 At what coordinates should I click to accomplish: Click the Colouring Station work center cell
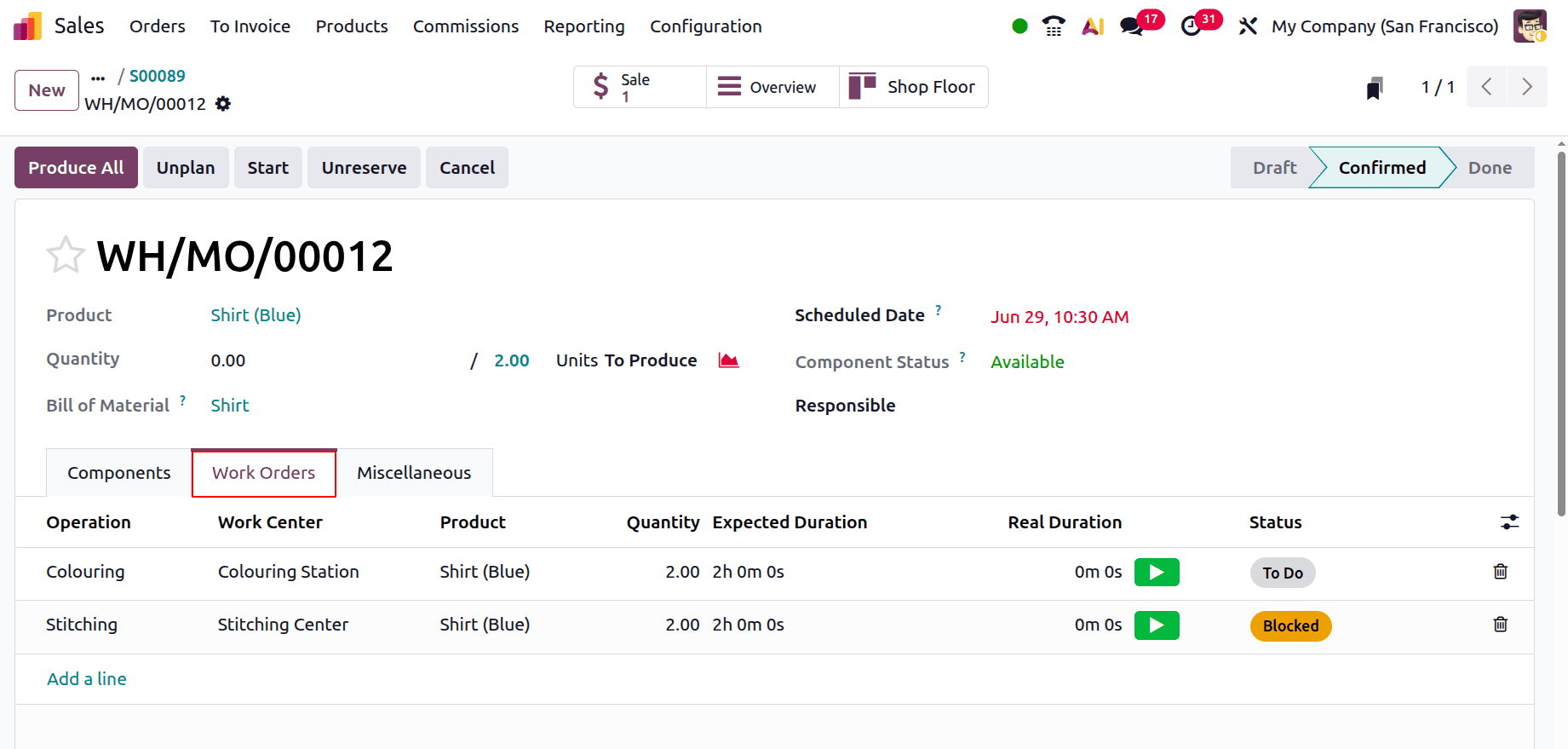click(289, 572)
